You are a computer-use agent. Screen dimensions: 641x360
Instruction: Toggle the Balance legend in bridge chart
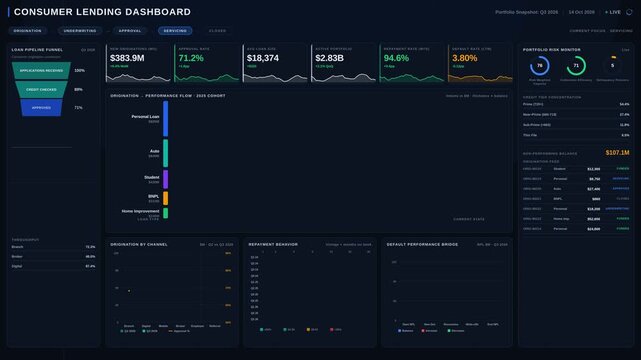406,331
